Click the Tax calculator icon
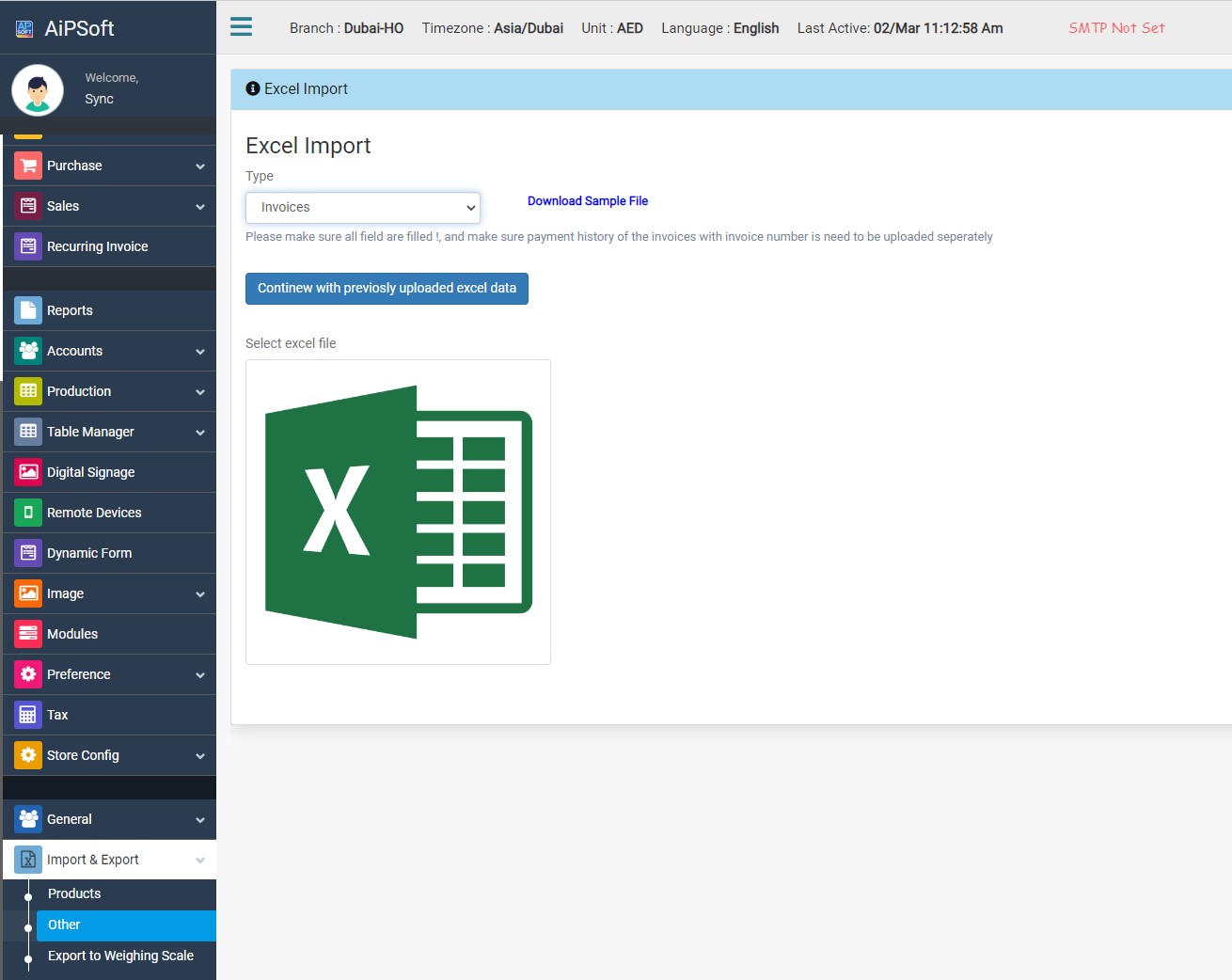 click(x=28, y=715)
